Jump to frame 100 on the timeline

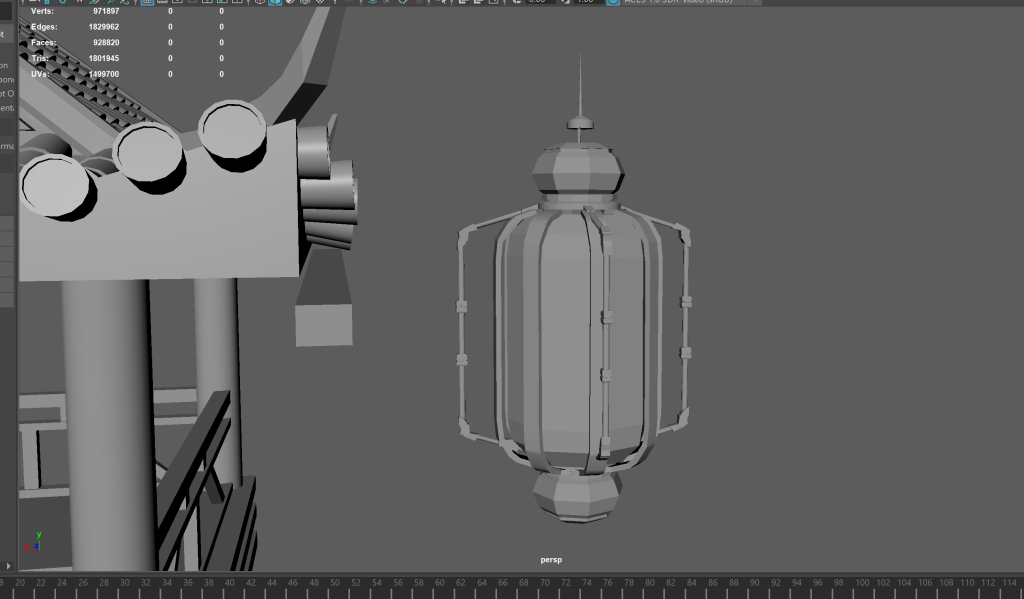click(x=862, y=583)
